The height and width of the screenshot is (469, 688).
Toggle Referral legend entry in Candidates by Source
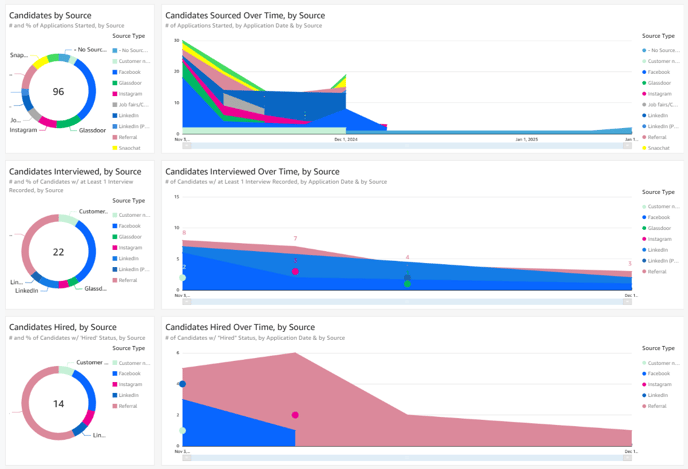point(125,137)
